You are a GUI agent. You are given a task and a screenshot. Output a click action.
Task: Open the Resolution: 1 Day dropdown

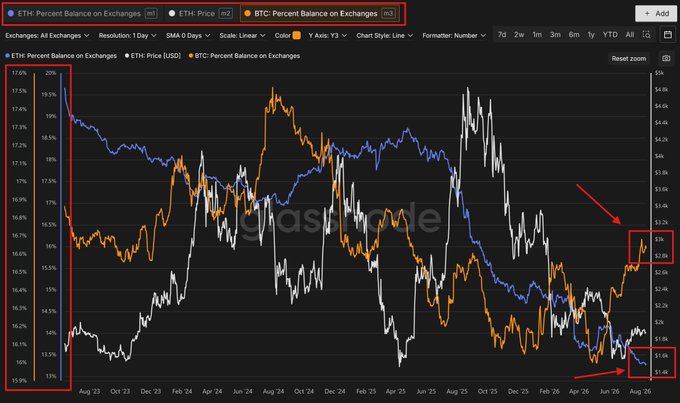coord(128,36)
